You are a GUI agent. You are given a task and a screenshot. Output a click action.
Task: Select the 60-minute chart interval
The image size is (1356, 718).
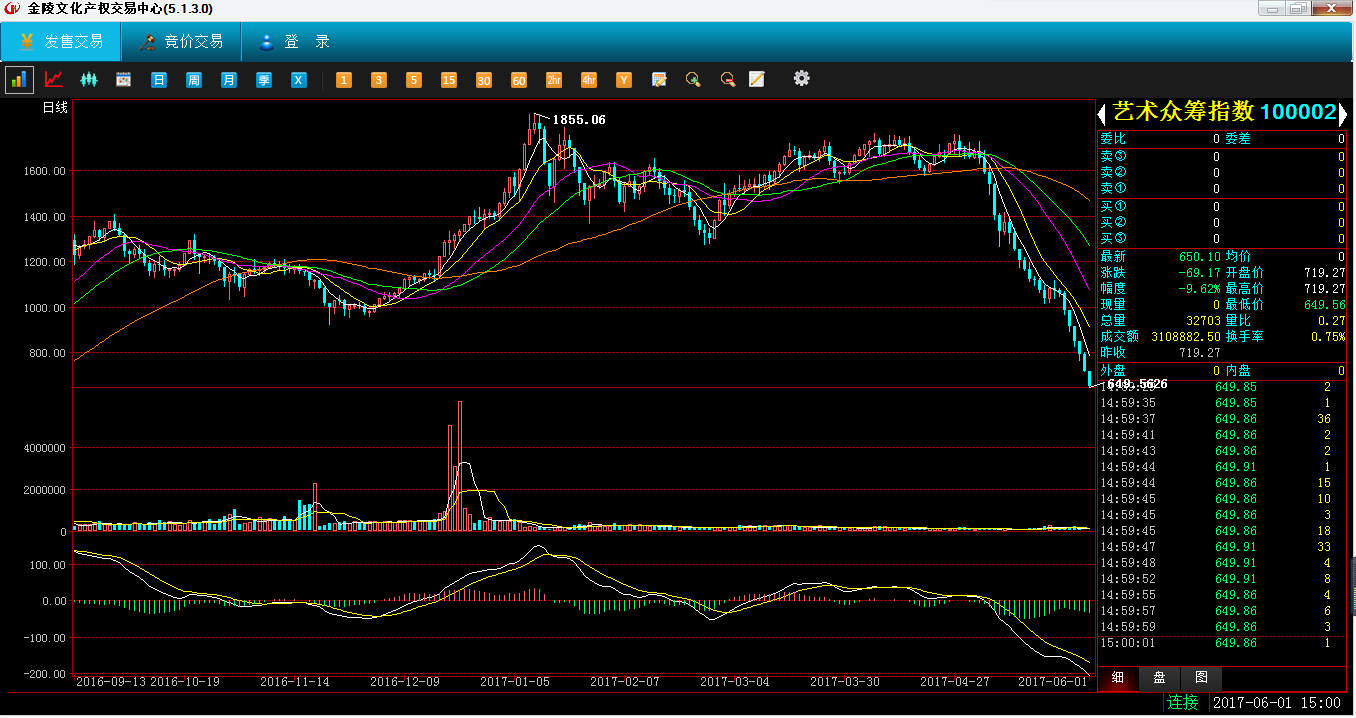519,79
